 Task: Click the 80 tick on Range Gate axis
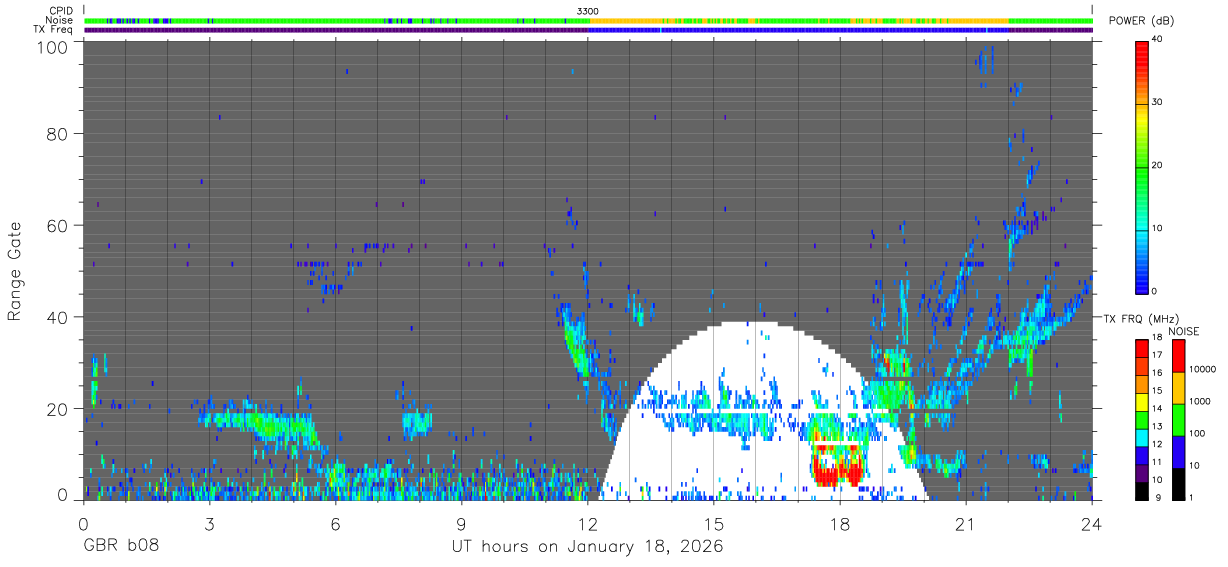pos(58,133)
